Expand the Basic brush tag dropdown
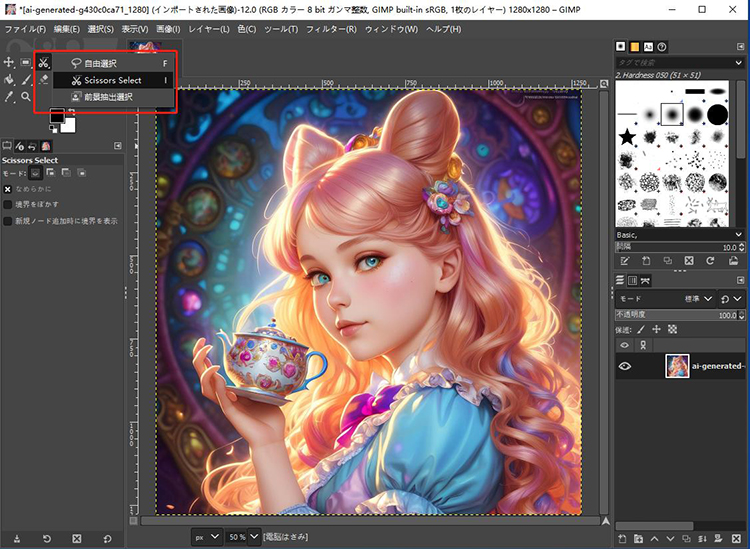 click(740, 235)
